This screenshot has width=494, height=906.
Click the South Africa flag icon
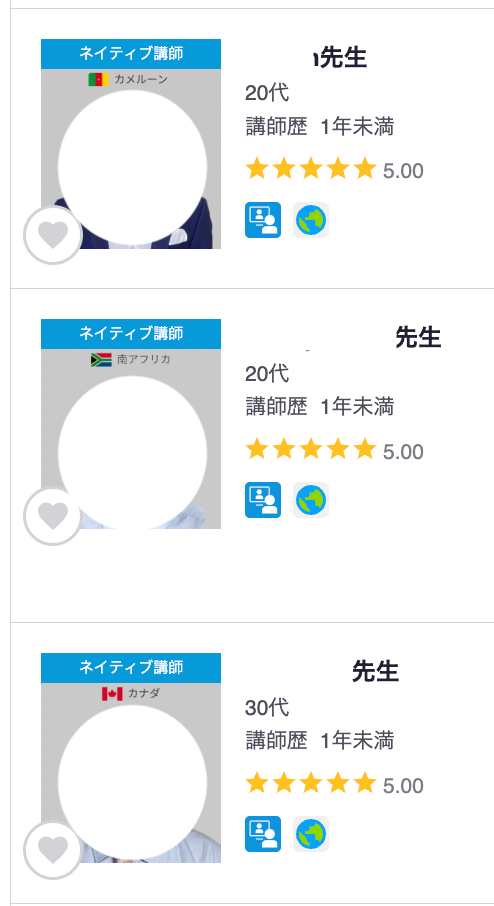101,359
